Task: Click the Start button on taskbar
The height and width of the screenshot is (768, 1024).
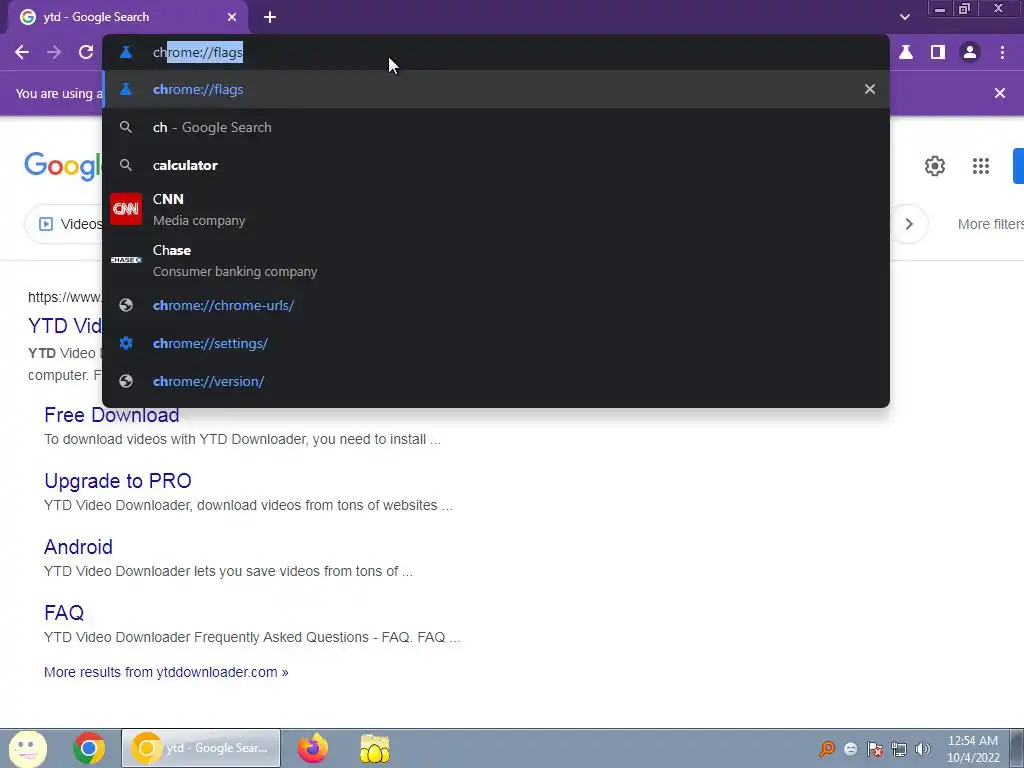Action: click(x=28, y=748)
